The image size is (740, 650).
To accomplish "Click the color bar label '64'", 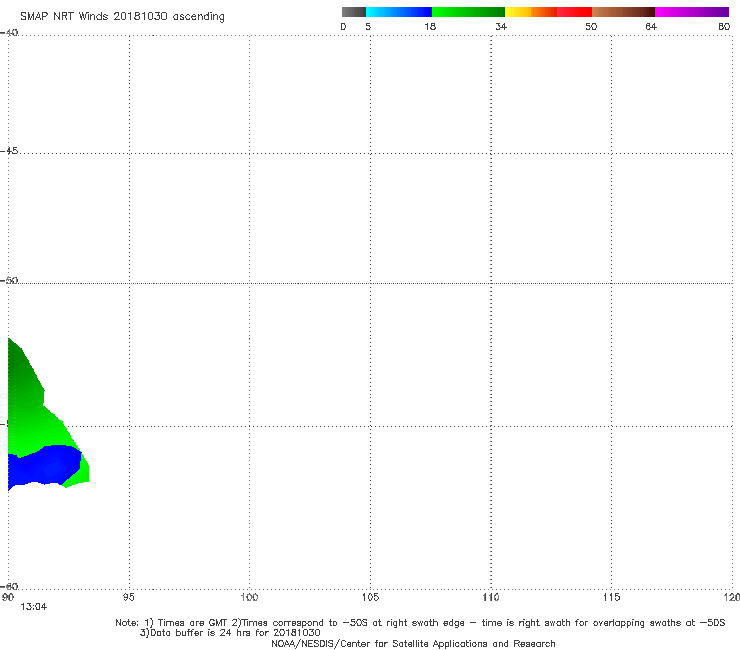I will [x=651, y=26].
